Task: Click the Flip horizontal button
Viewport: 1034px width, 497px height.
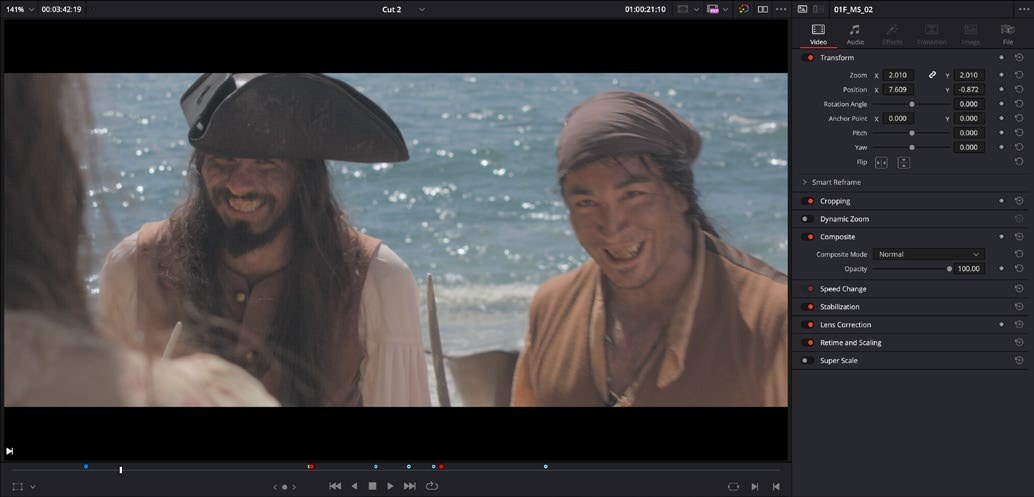Action: (881, 162)
